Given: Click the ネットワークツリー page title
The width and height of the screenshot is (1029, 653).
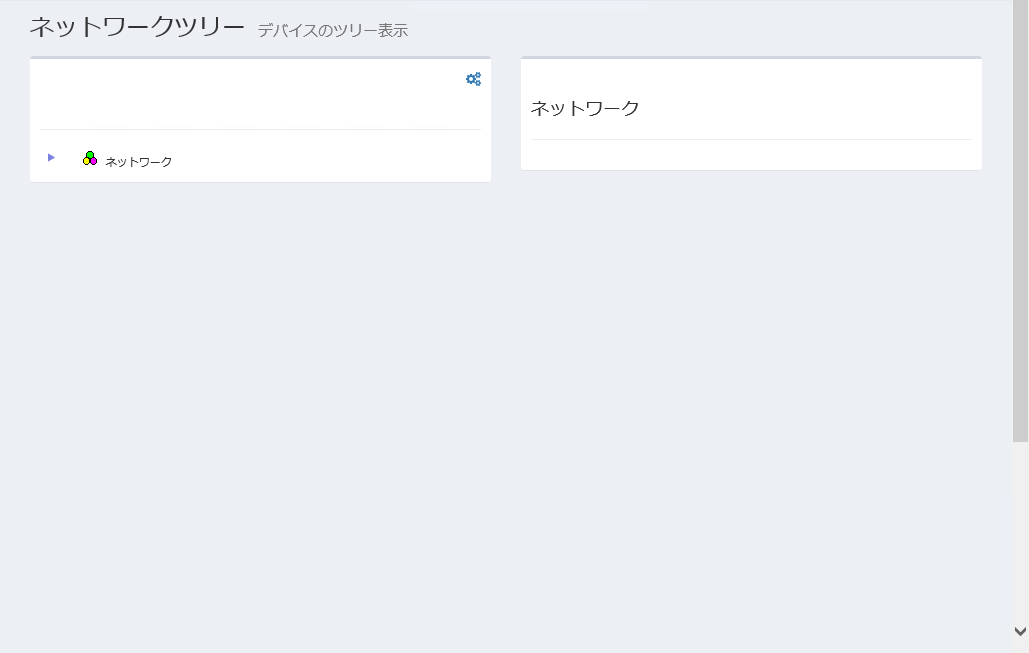Looking at the screenshot, I should pos(137,27).
